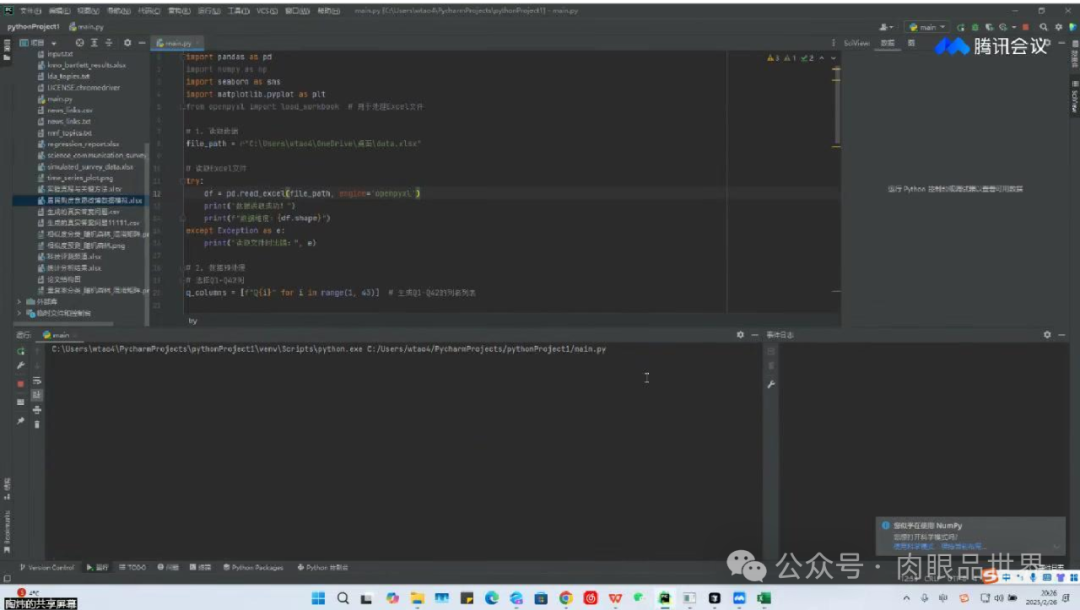Open Google Chrome from taskbar
This screenshot has height=610, width=1080.
pos(566,598)
